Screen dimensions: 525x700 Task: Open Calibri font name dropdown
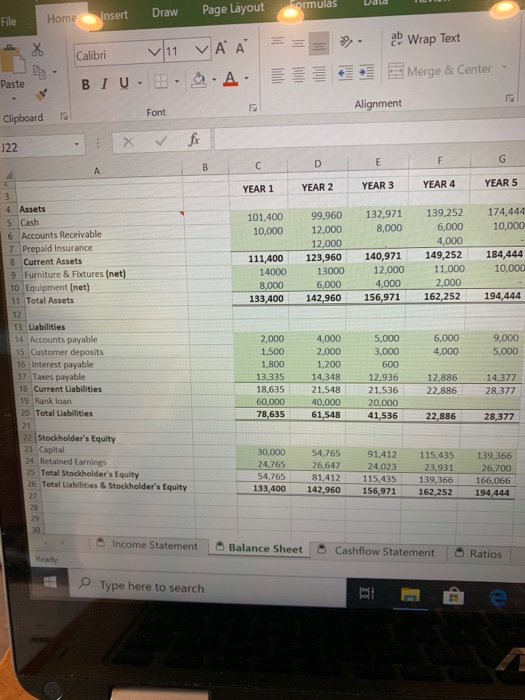[x=154, y=53]
